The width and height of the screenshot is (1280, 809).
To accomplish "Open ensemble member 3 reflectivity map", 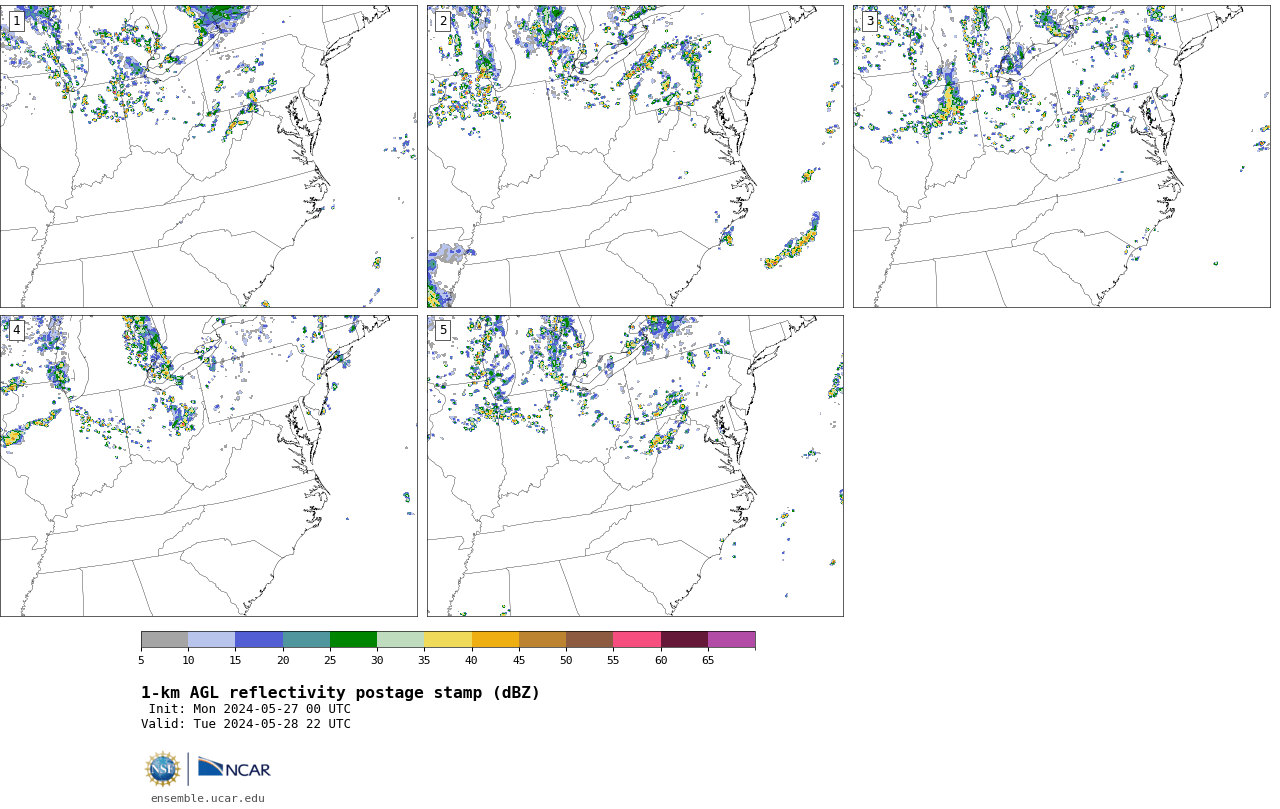I will [x=1061, y=156].
